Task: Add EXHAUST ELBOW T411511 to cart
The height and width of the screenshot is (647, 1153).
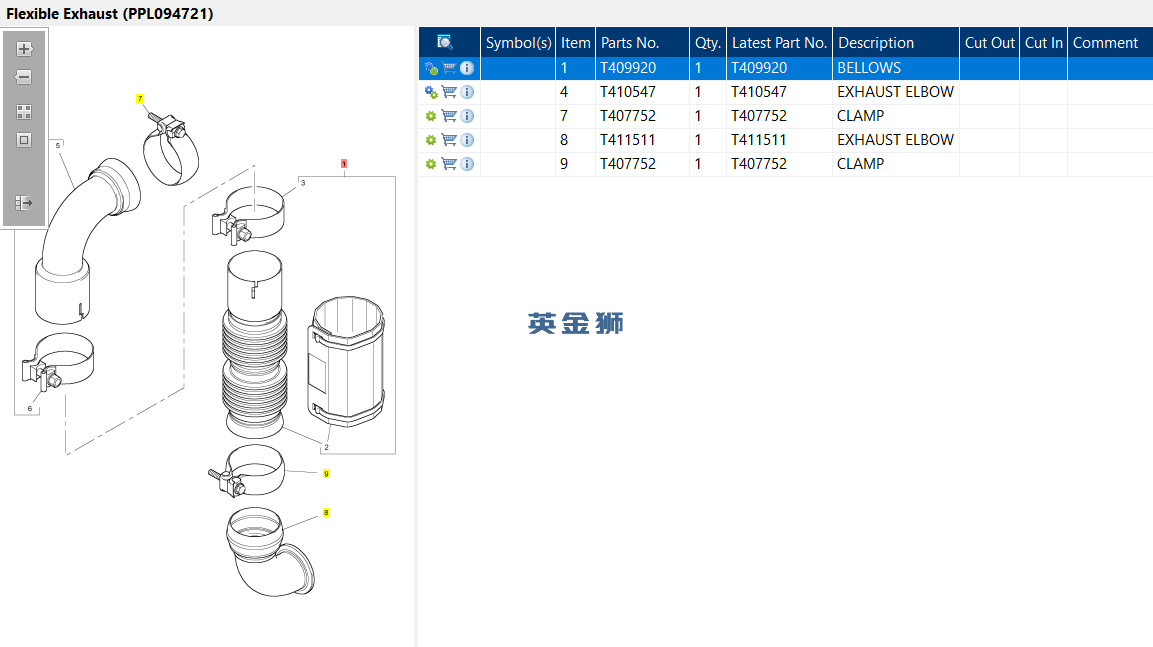Action: [x=449, y=140]
